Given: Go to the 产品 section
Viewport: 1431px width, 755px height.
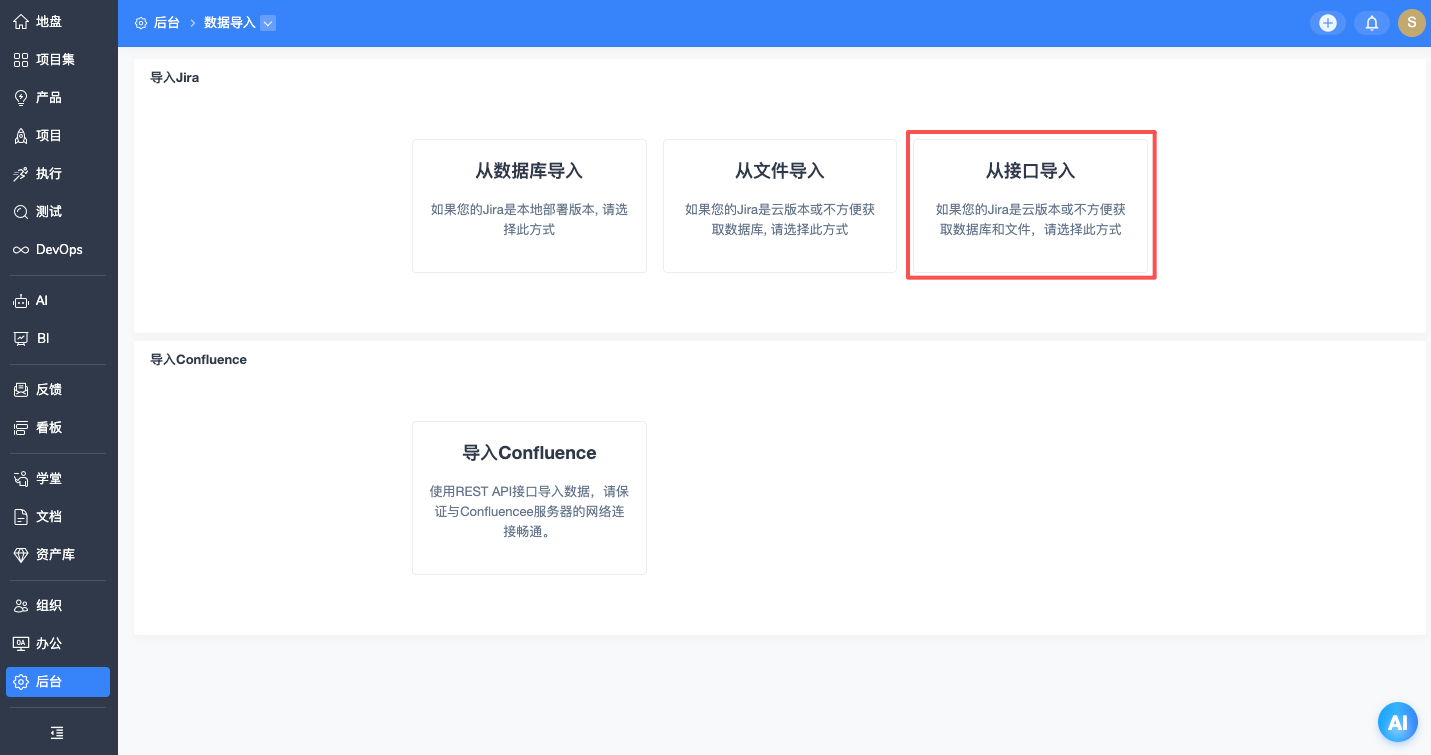Looking at the screenshot, I should [x=48, y=97].
